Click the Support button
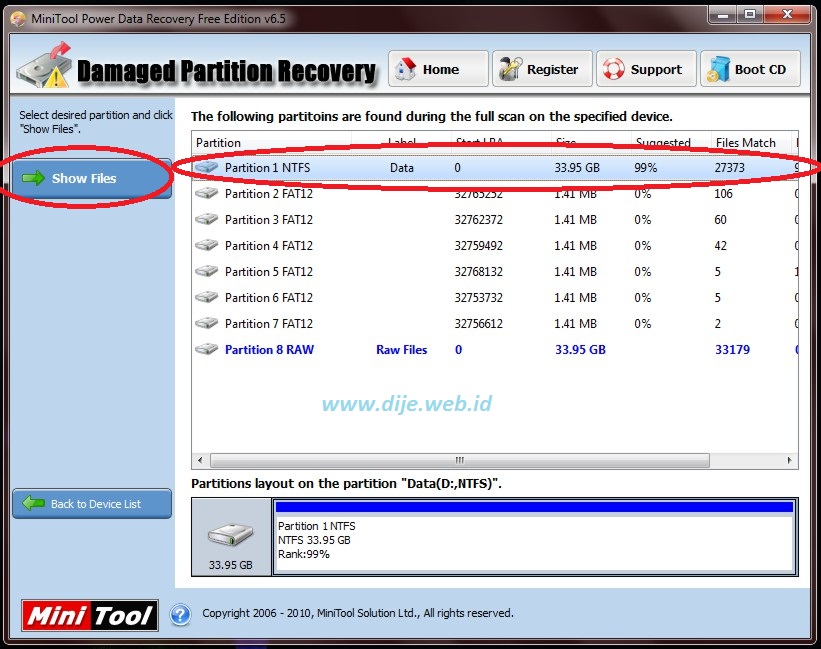The image size is (821, 649). click(x=646, y=69)
